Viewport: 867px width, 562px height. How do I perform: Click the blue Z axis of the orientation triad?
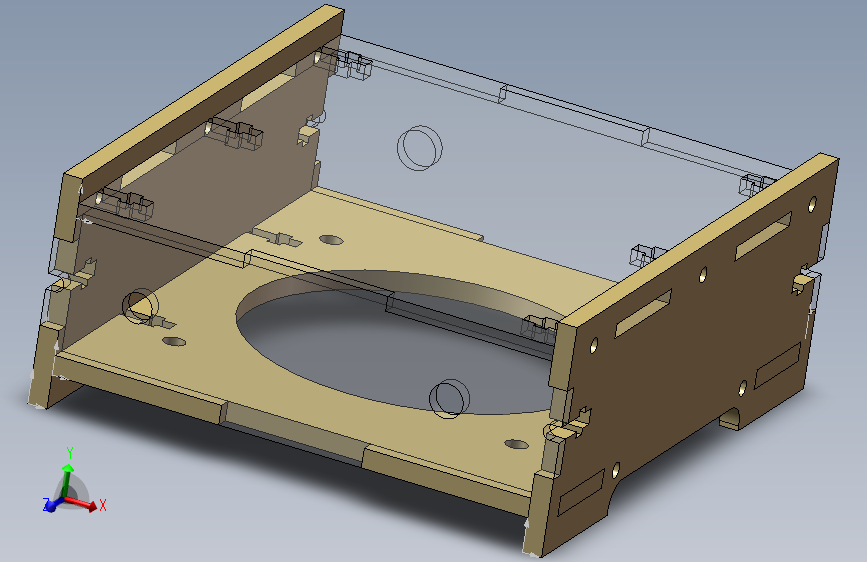(53, 504)
